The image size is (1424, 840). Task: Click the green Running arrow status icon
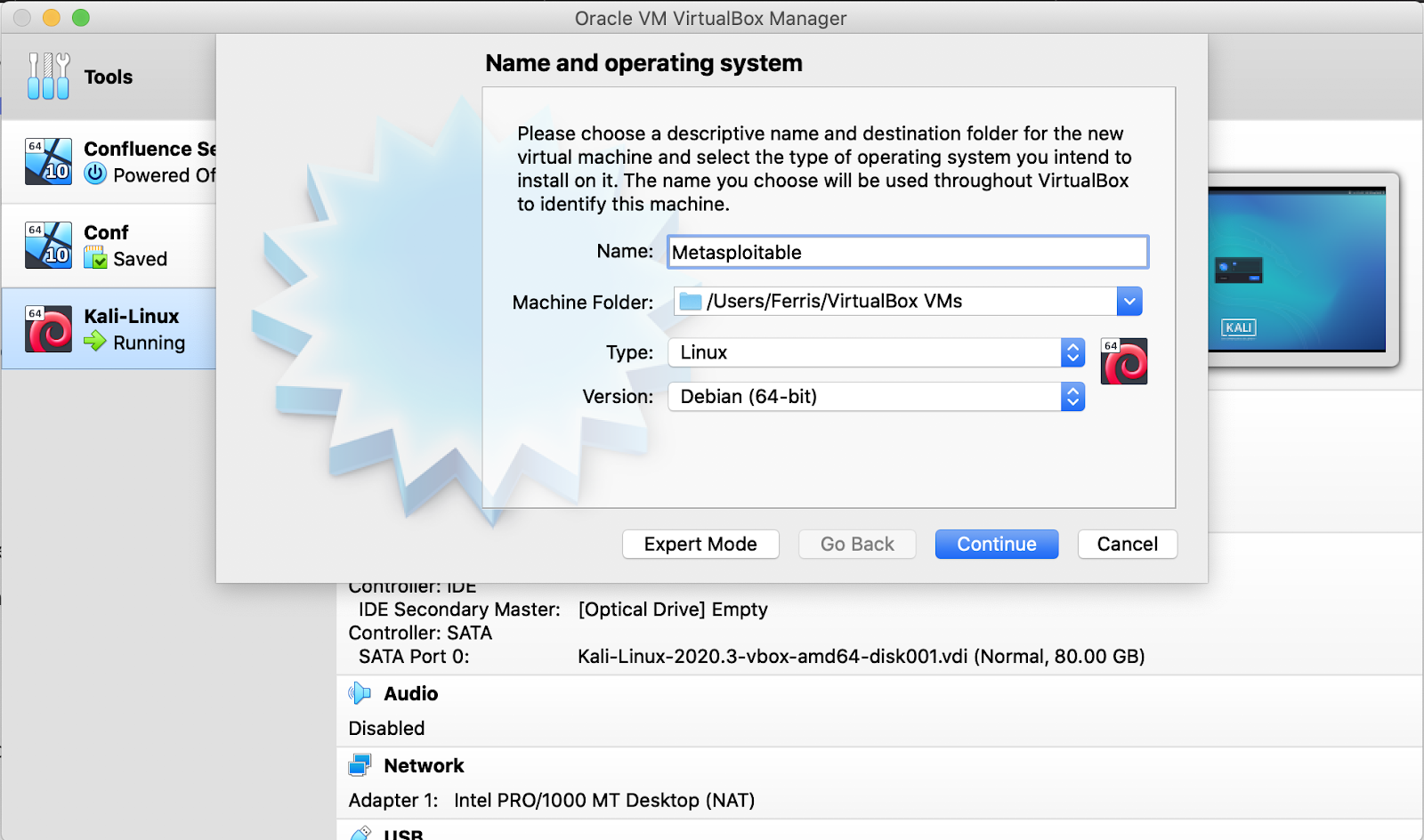[94, 342]
